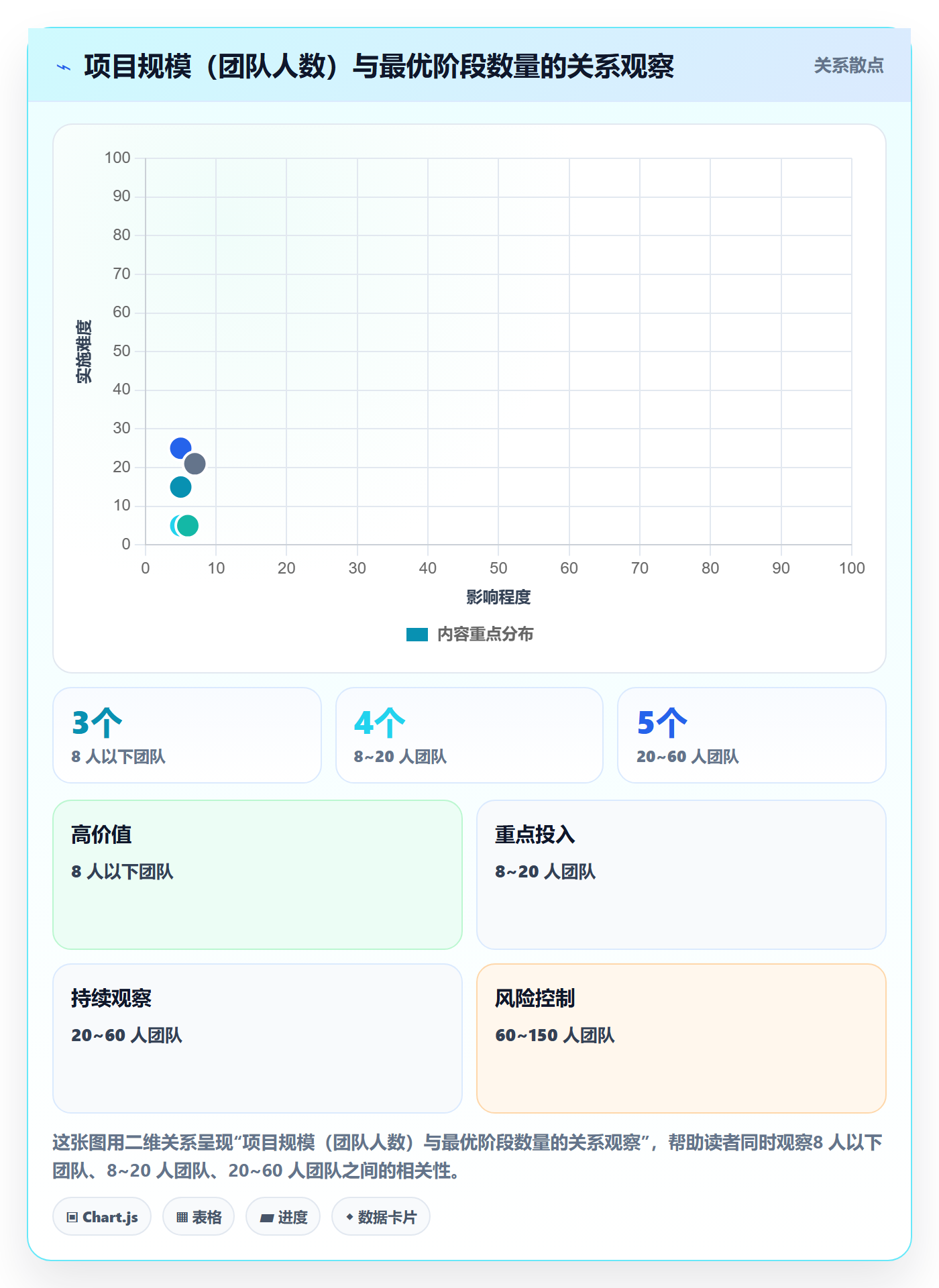Screen dimensions: 939x1288
Task: Click the 内容重点分布 legend label
Action: (485, 635)
